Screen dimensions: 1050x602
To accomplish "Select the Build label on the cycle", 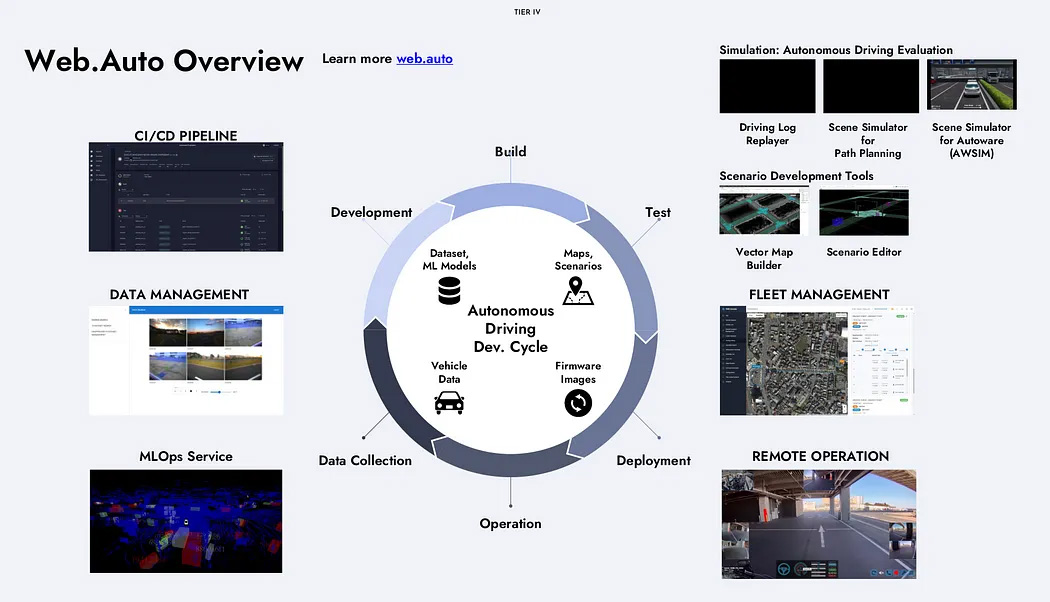I will 510,151.
